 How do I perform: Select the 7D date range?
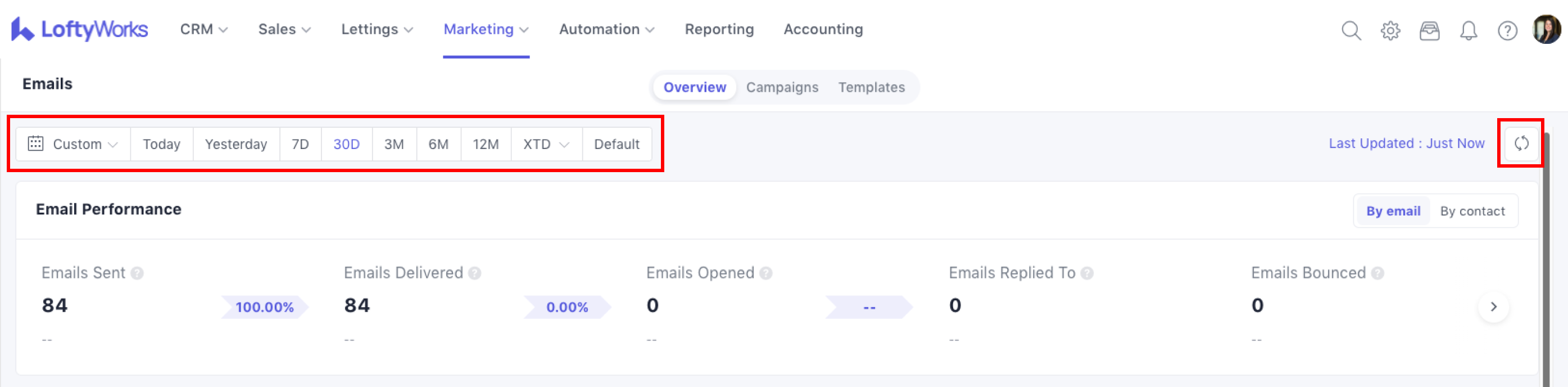coord(300,145)
